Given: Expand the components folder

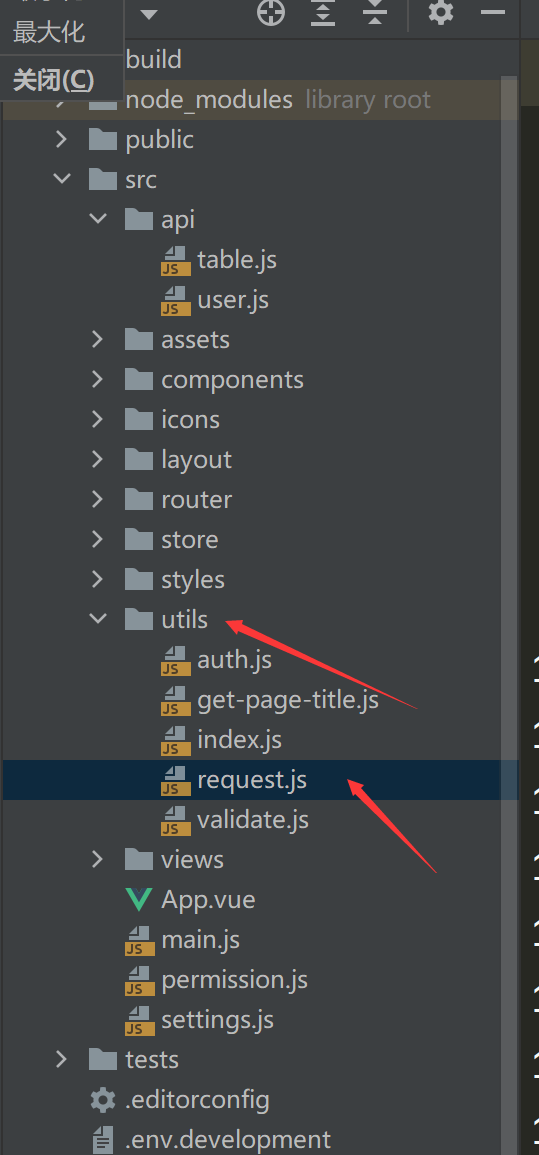Looking at the screenshot, I should [98, 379].
